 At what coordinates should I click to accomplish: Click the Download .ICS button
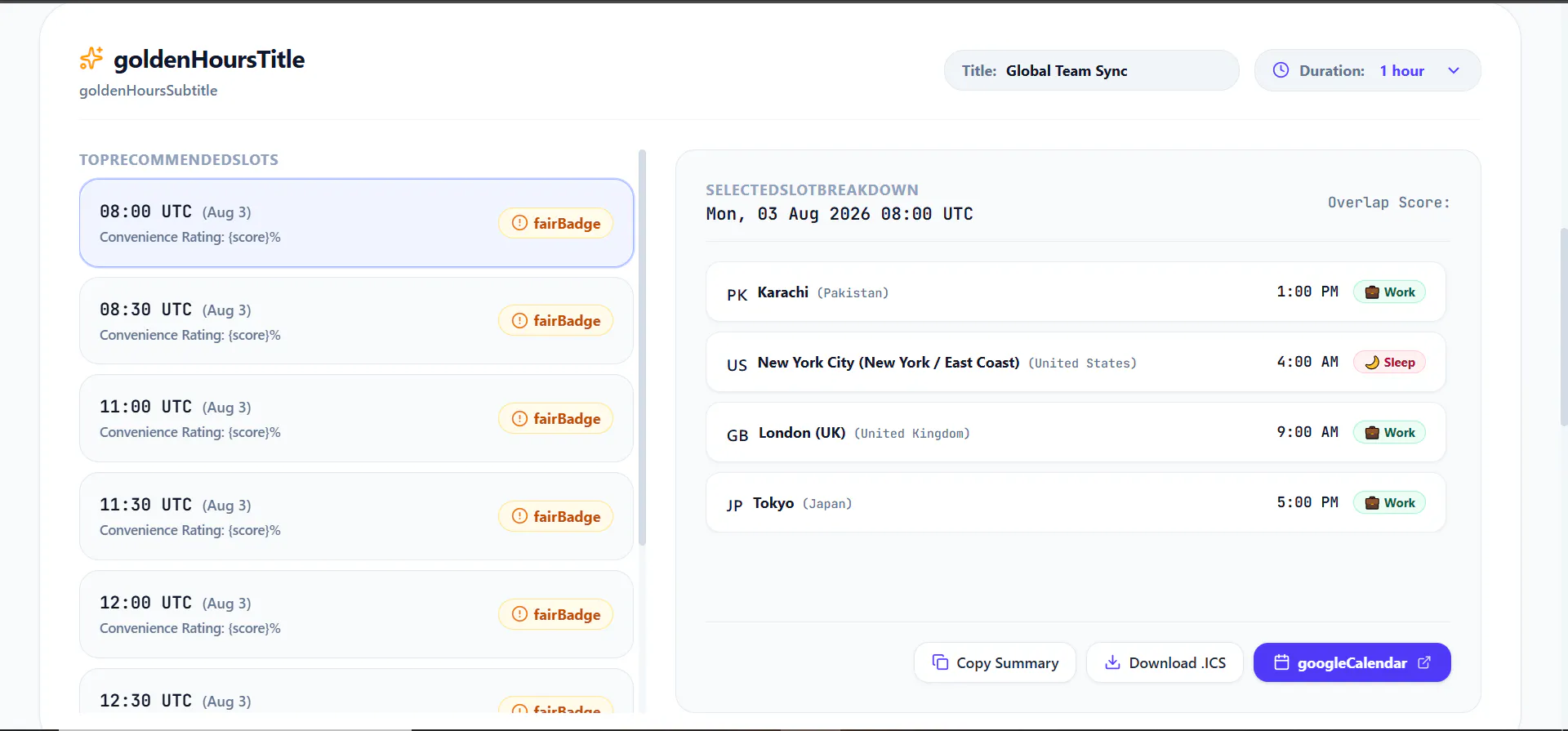(x=1165, y=662)
